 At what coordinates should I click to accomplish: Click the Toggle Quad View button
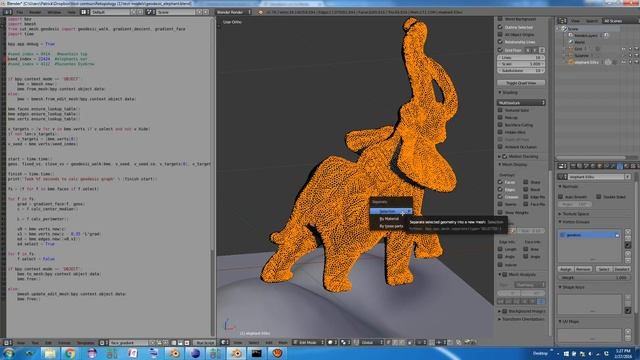tap(521, 83)
